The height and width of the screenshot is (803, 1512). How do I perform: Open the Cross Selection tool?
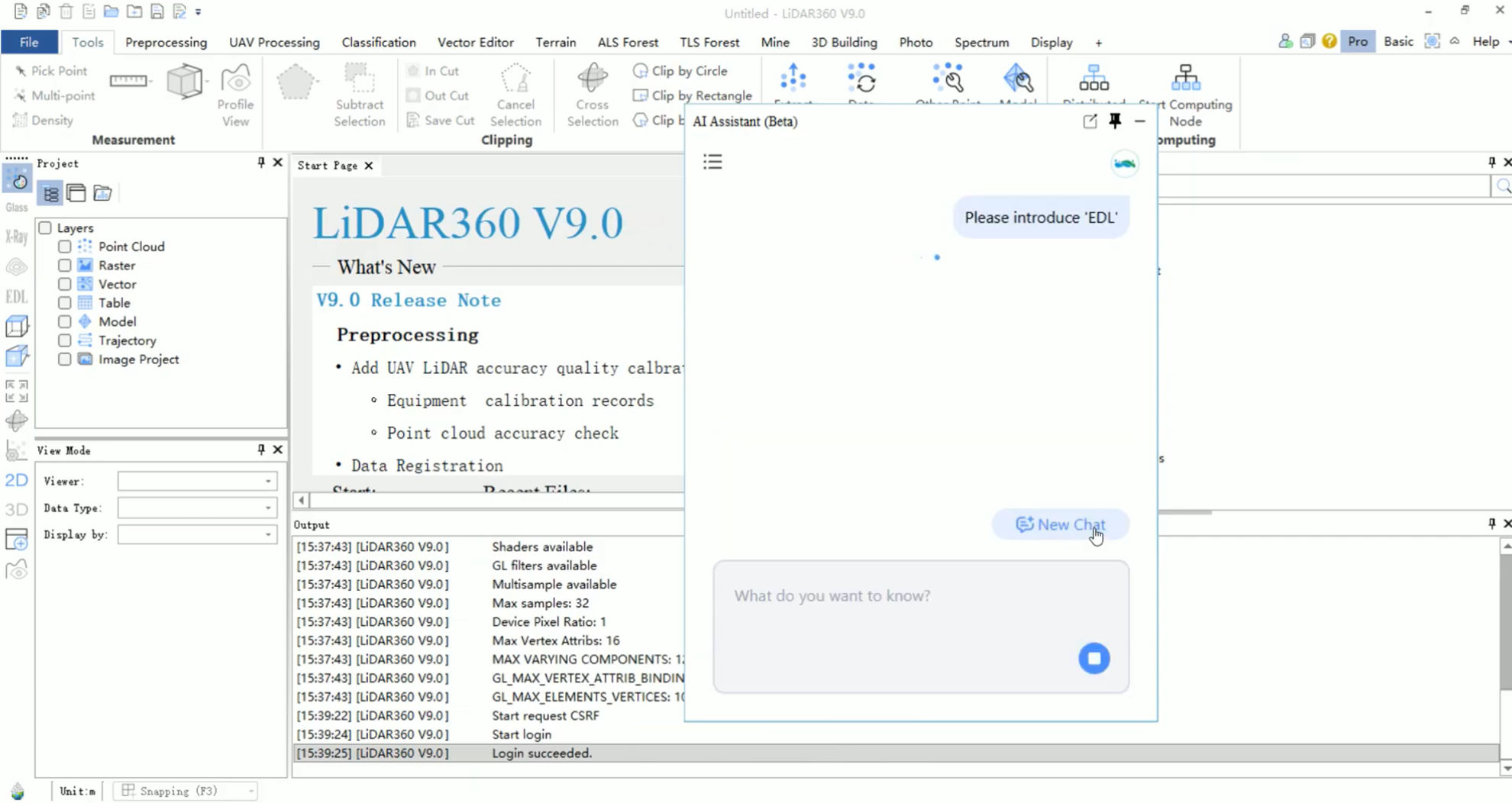pos(593,96)
